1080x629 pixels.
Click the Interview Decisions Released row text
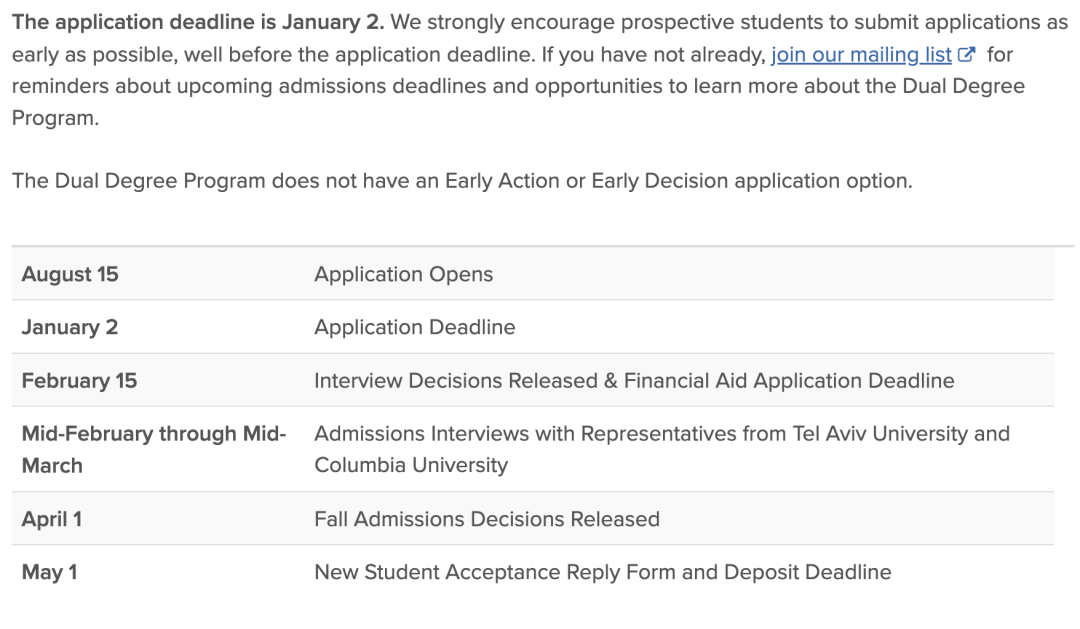[634, 381]
